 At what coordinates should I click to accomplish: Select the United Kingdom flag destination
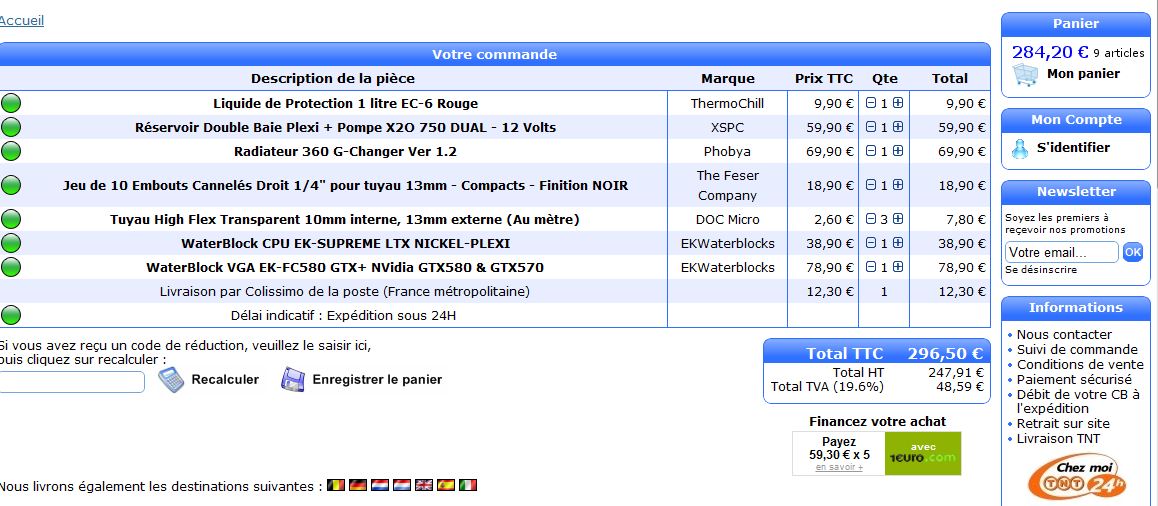pyautogui.click(x=423, y=486)
